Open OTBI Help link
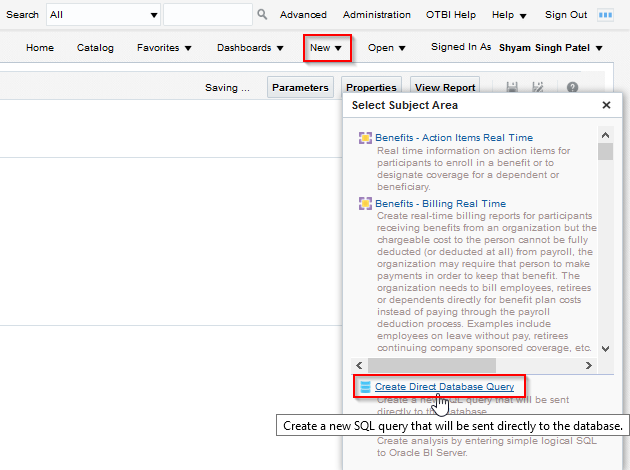The width and height of the screenshot is (630, 470). pyautogui.click(x=451, y=15)
